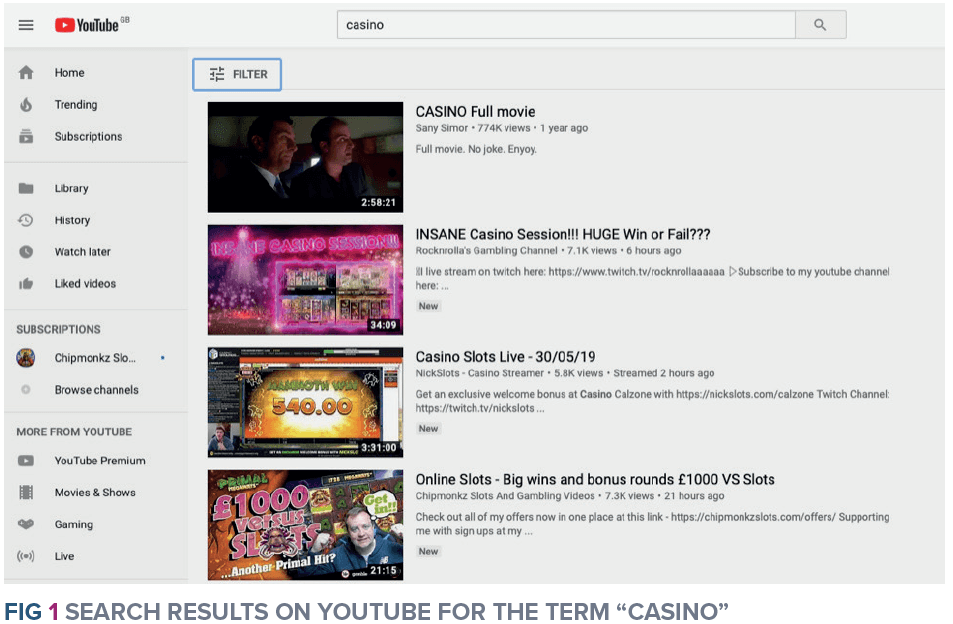Open Browse channels

coord(96,389)
